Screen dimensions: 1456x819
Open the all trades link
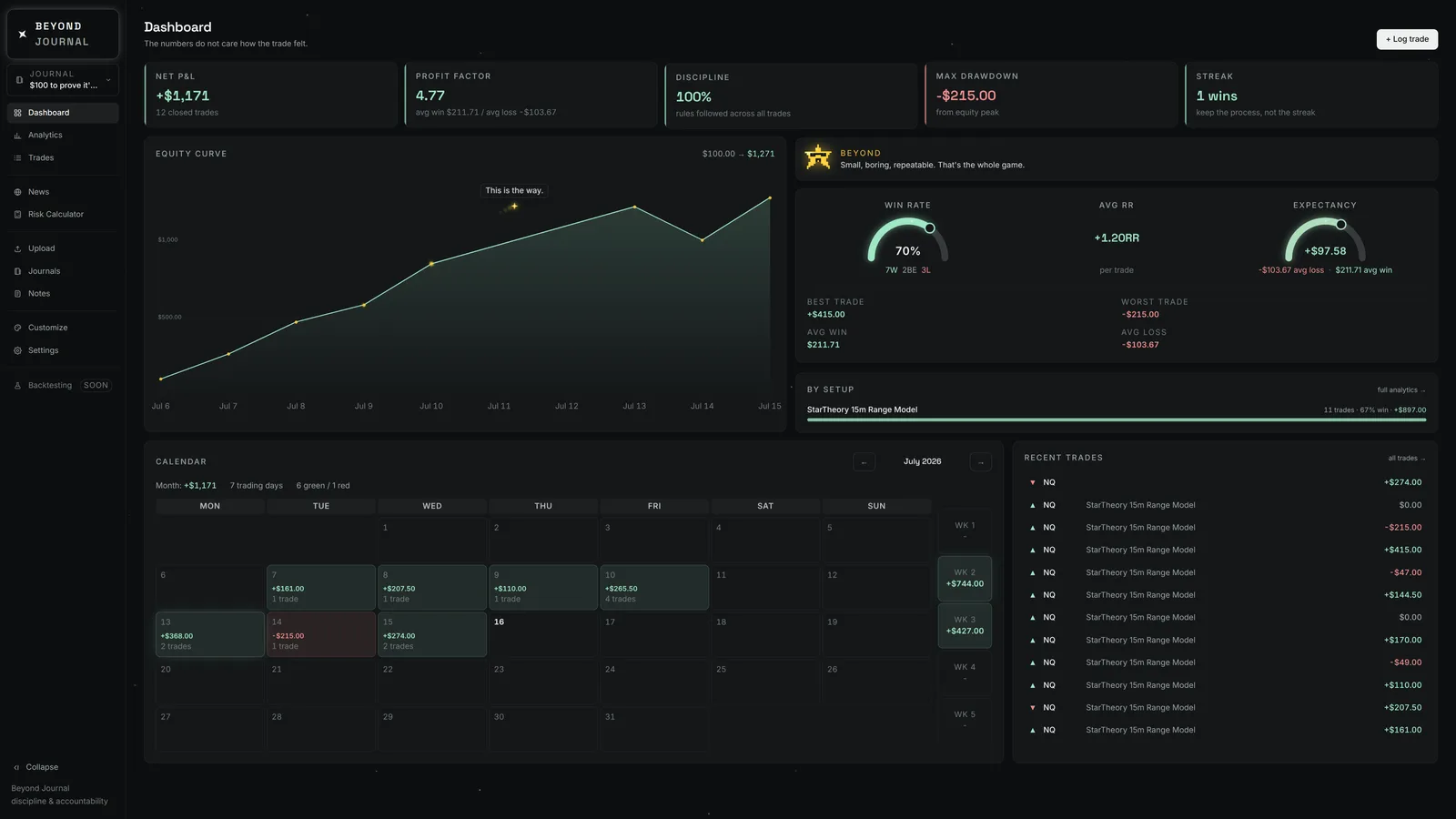[x=1407, y=459]
